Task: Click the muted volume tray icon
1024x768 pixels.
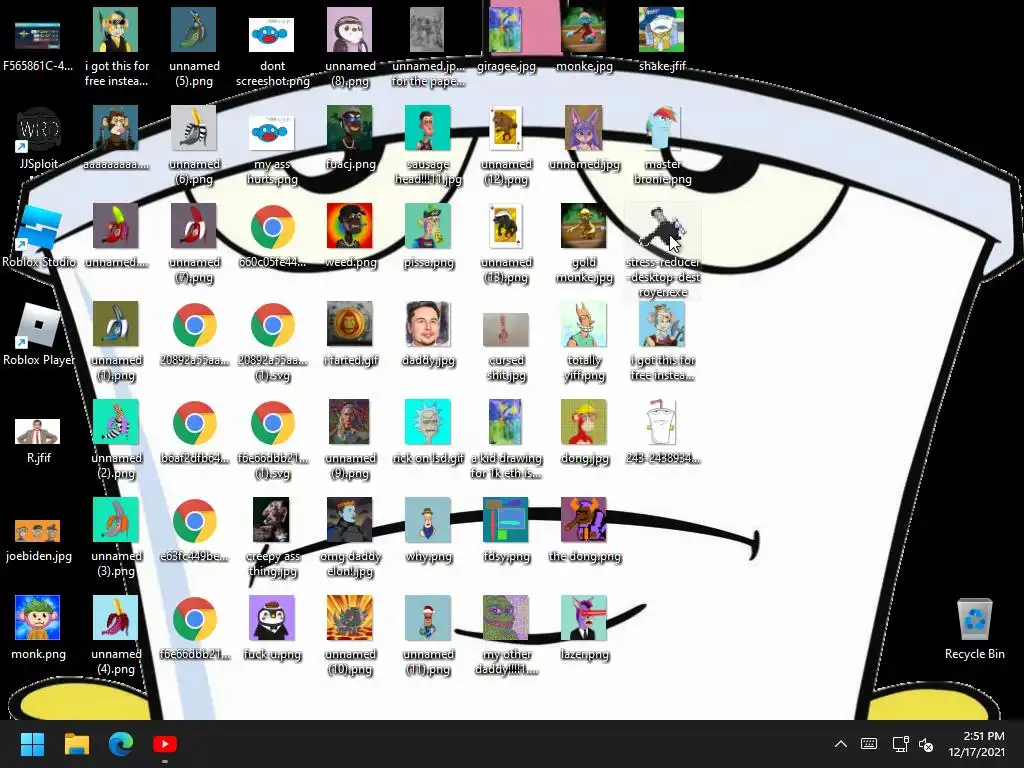Action: tap(926, 744)
